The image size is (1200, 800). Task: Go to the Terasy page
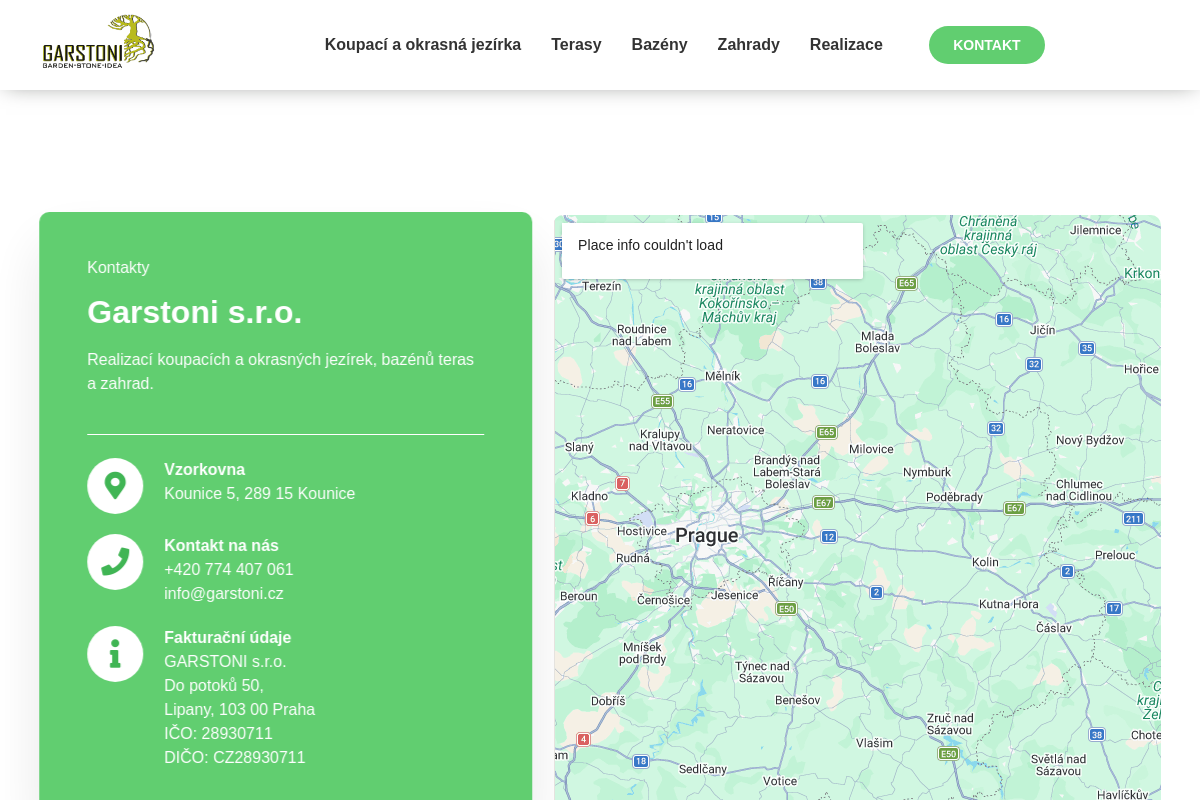576,45
